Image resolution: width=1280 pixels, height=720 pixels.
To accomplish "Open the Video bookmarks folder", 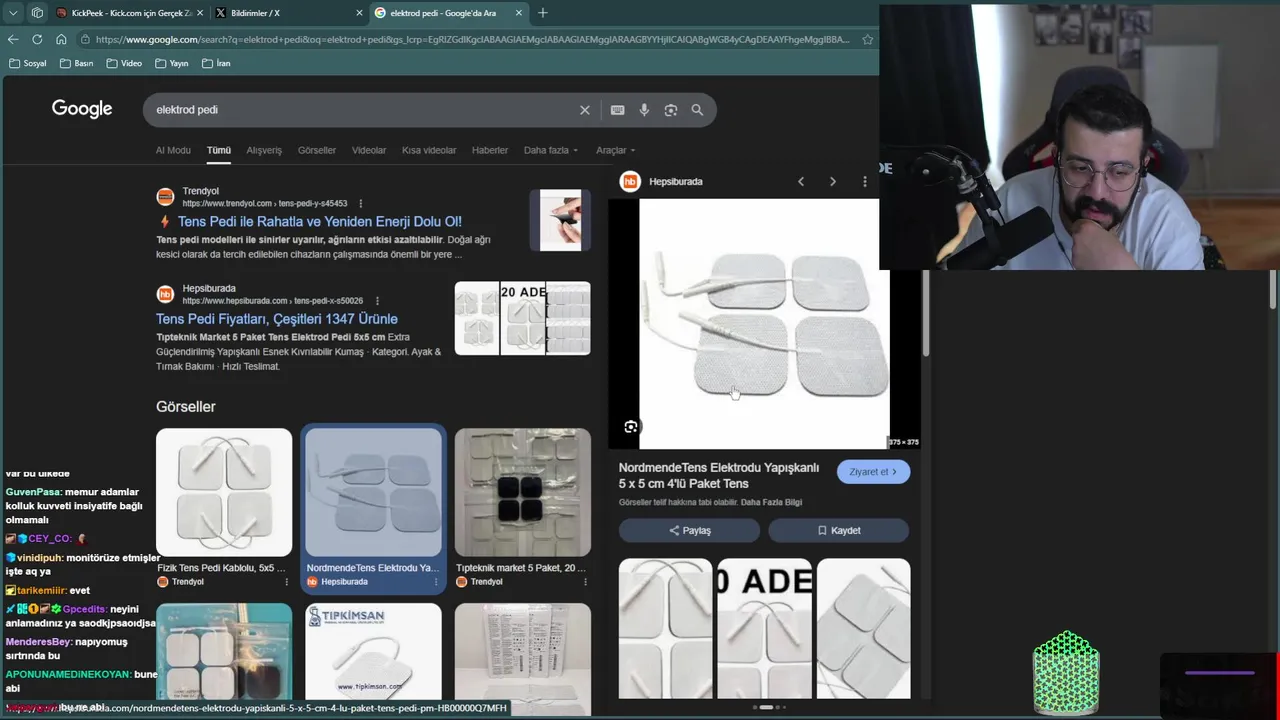I will pos(124,63).
